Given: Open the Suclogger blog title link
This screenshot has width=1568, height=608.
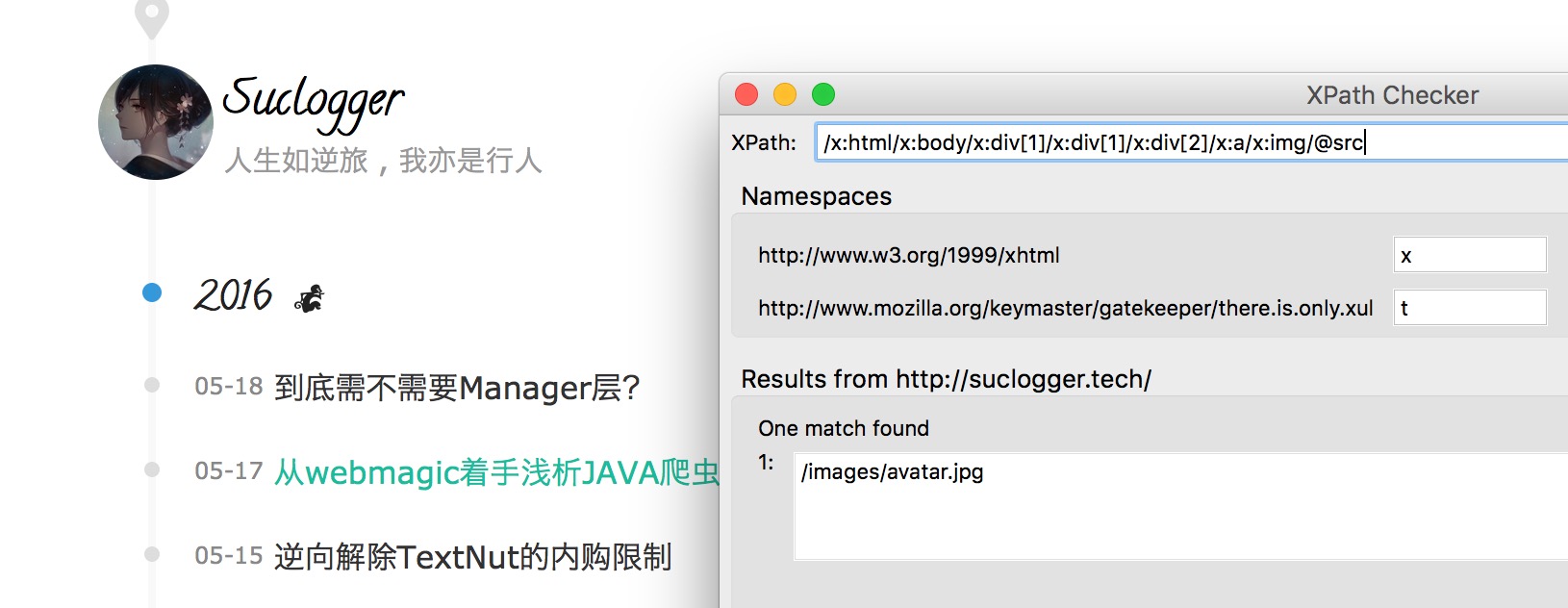Looking at the screenshot, I should [x=313, y=104].
